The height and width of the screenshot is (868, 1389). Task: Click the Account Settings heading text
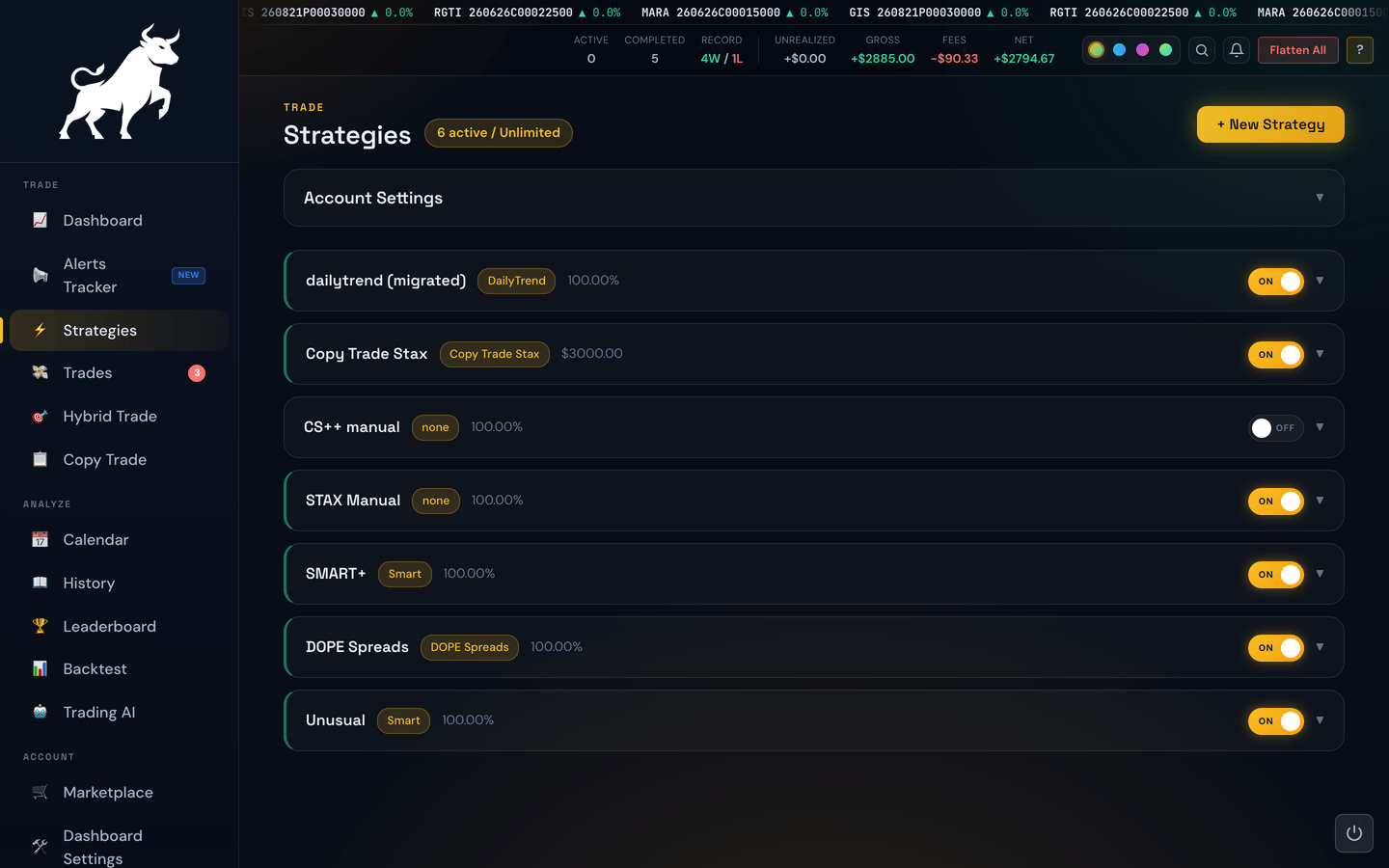(x=373, y=198)
